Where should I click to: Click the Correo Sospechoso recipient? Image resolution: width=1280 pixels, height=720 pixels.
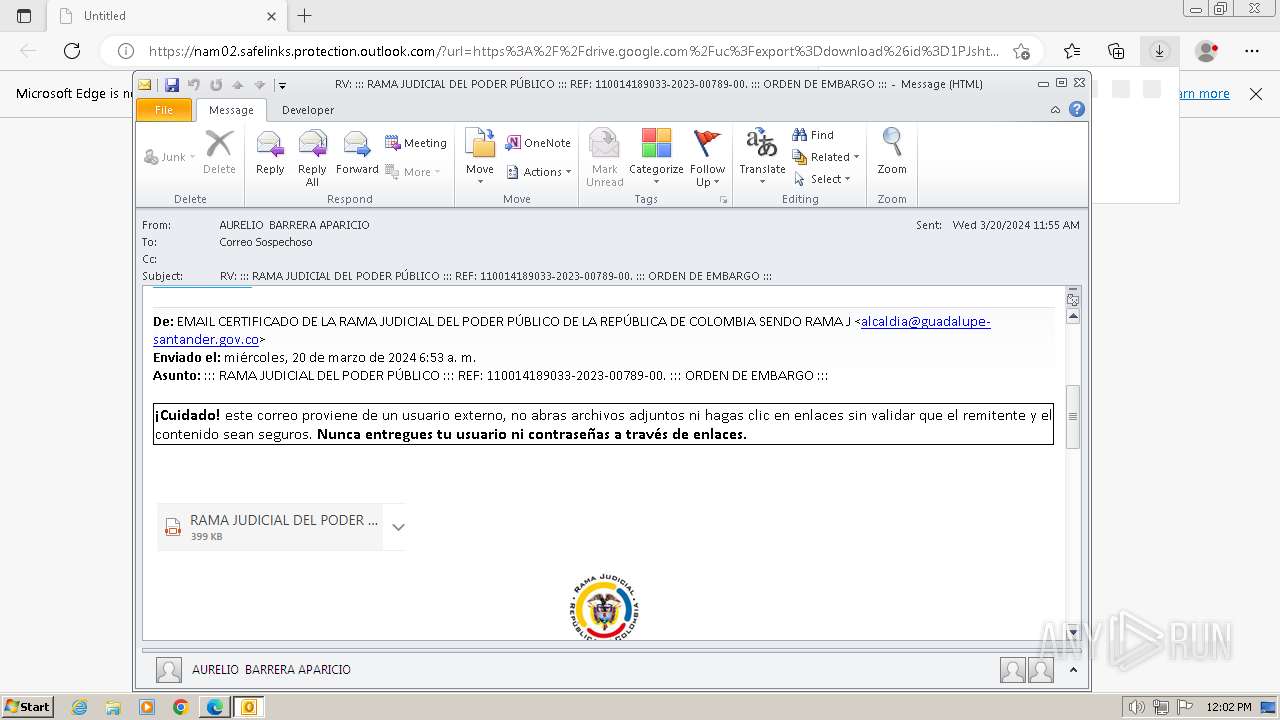pyautogui.click(x=266, y=242)
